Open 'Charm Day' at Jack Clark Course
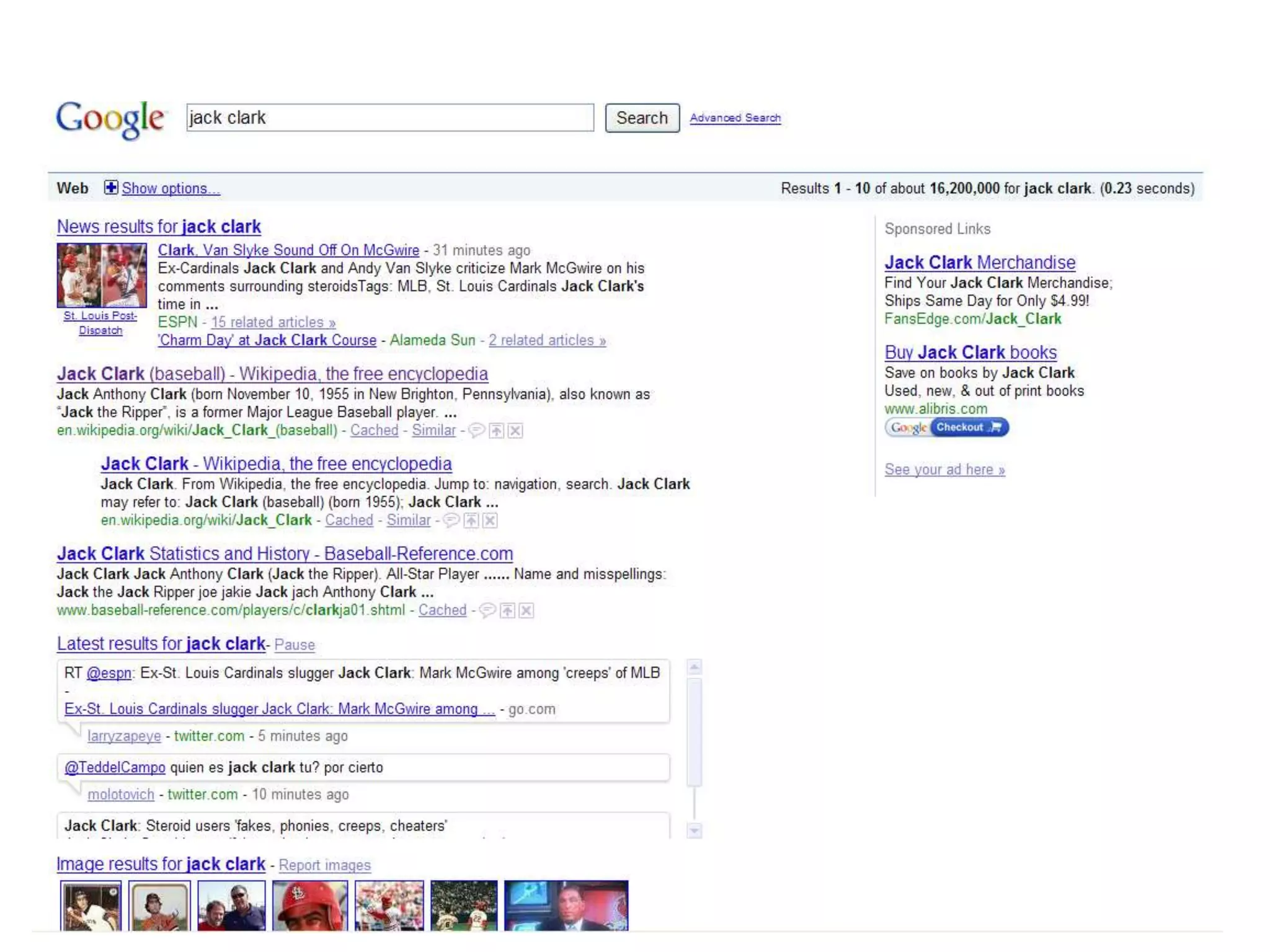 pos(267,340)
